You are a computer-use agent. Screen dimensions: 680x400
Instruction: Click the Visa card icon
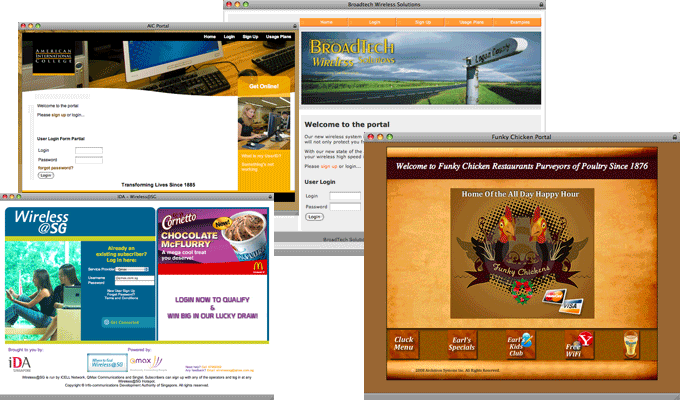pos(571,305)
